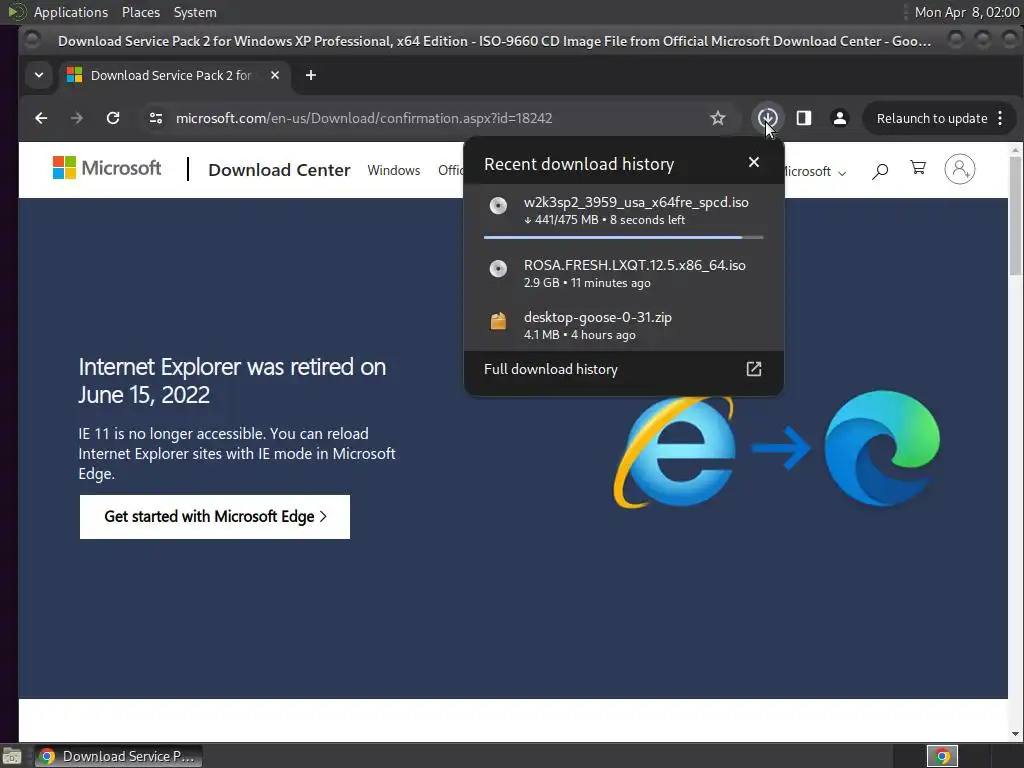Click the Chrome tray icon in bottom panel

[942, 756]
